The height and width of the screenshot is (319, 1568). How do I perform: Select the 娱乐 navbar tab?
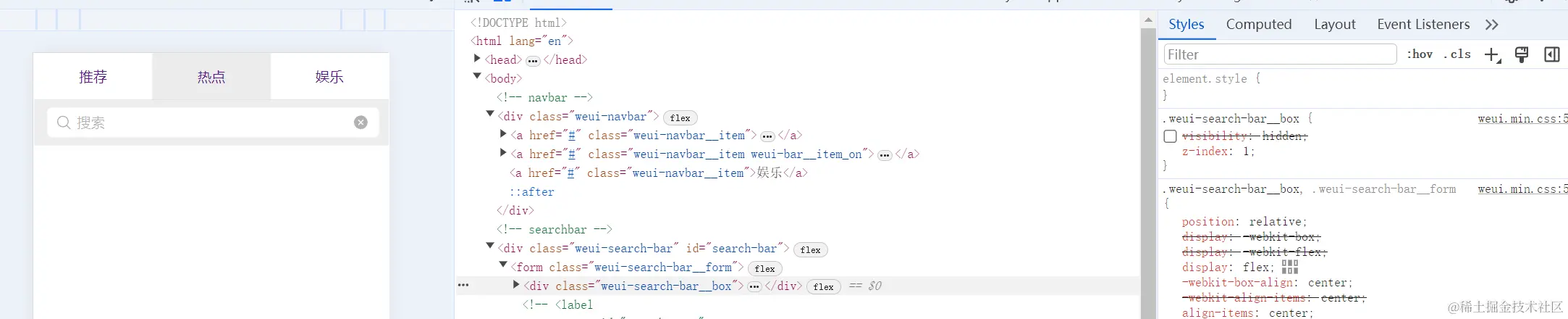click(329, 77)
